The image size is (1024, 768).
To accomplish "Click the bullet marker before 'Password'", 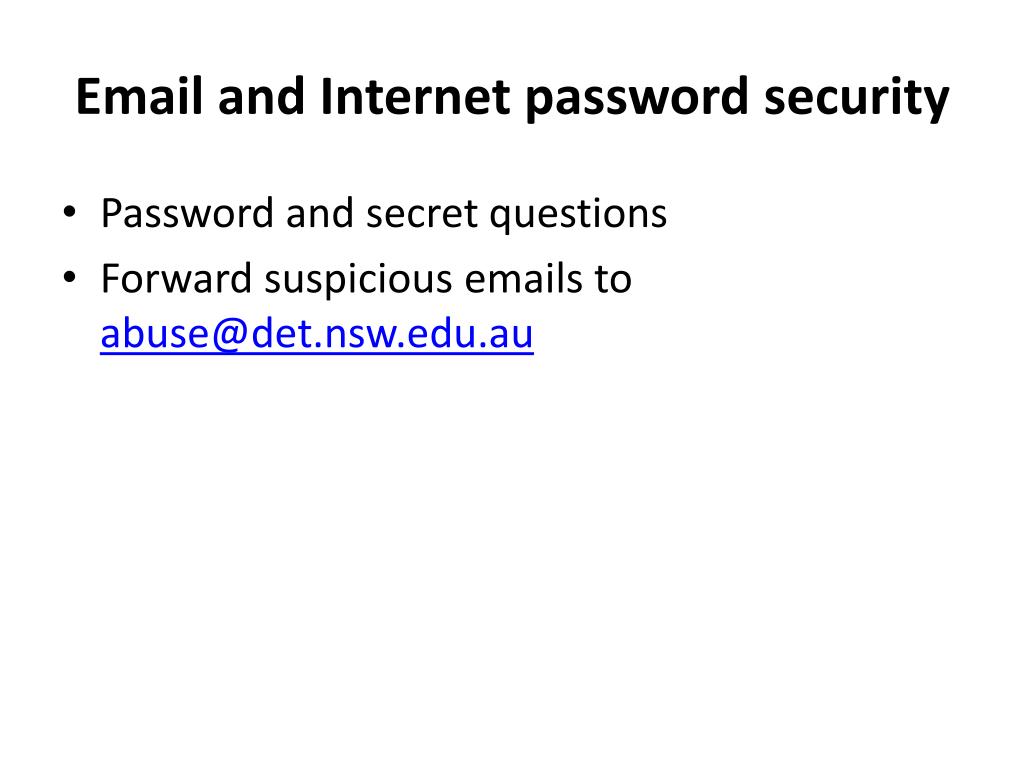I will click(x=69, y=212).
